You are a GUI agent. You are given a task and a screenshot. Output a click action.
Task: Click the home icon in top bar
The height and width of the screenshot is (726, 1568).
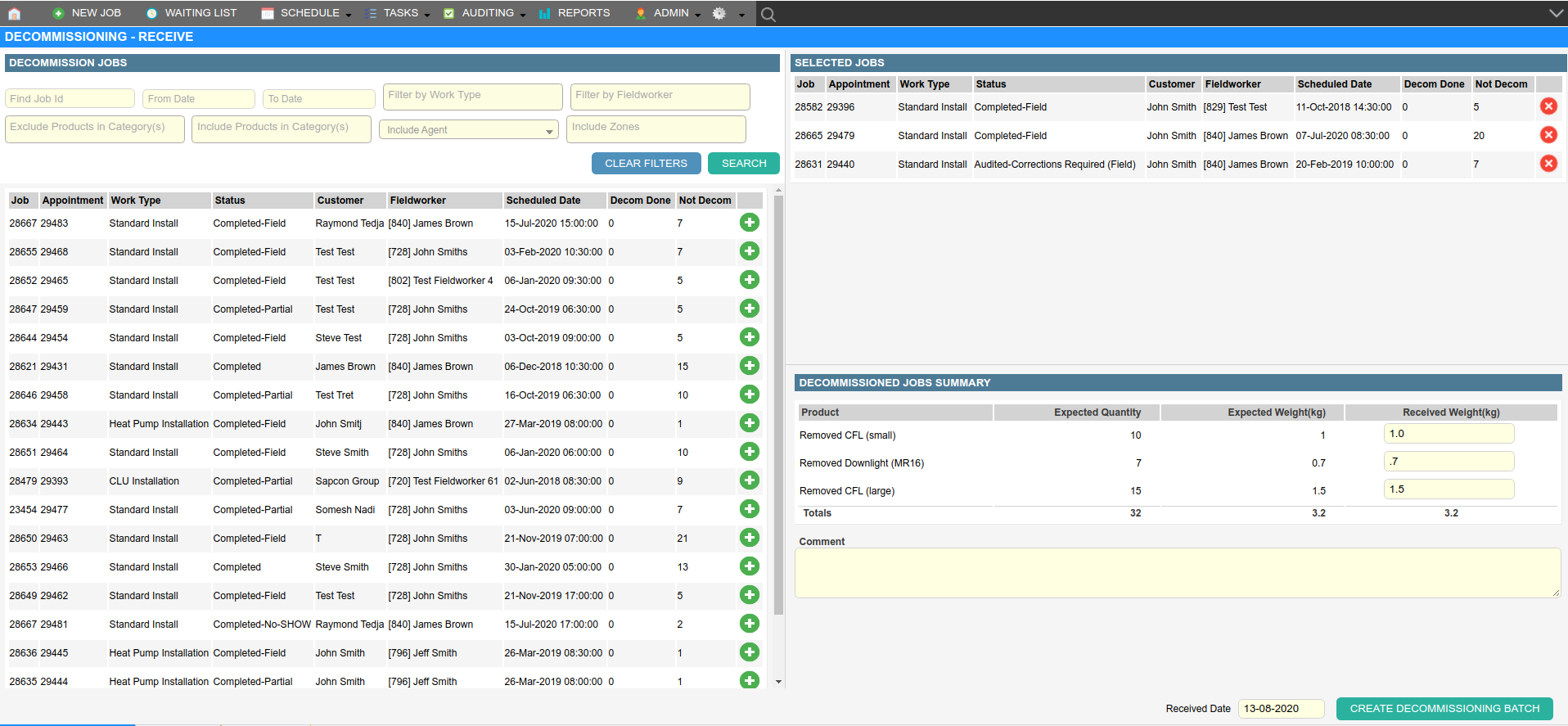click(14, 14)
